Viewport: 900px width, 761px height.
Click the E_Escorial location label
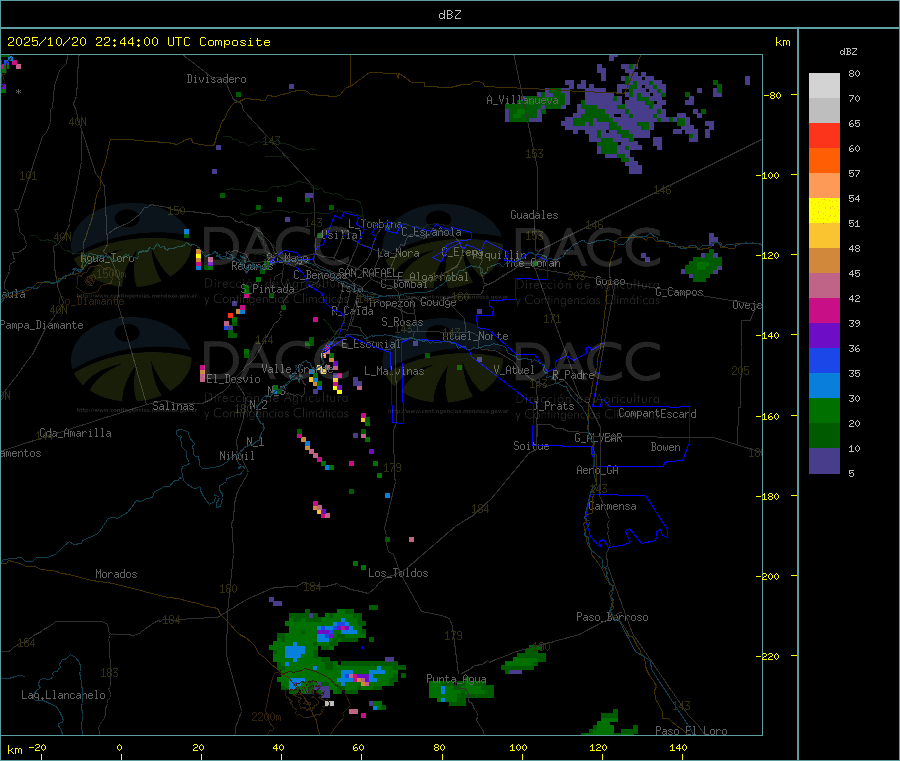370,344
